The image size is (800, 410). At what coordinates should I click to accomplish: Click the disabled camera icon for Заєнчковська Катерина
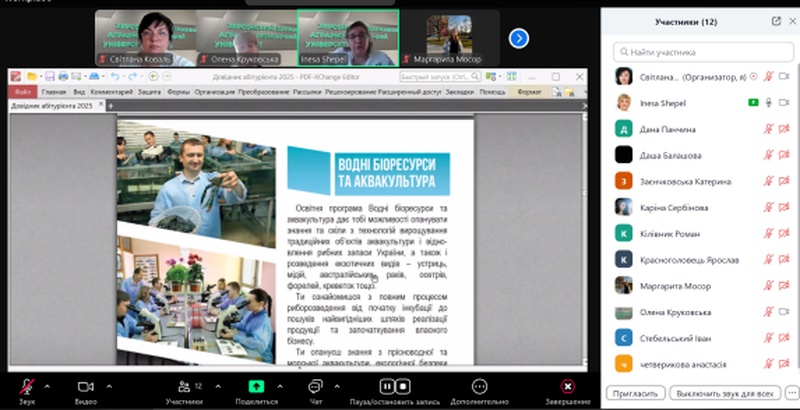pyautogui.click(x=784, y=181)
